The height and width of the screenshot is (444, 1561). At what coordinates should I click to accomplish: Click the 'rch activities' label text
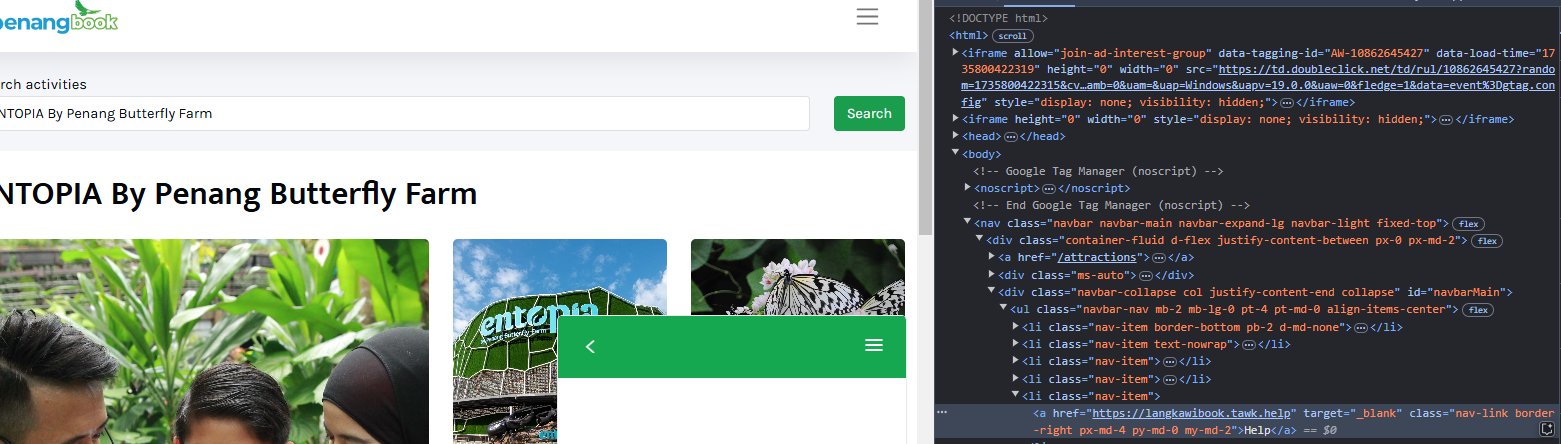coord(43,85)
